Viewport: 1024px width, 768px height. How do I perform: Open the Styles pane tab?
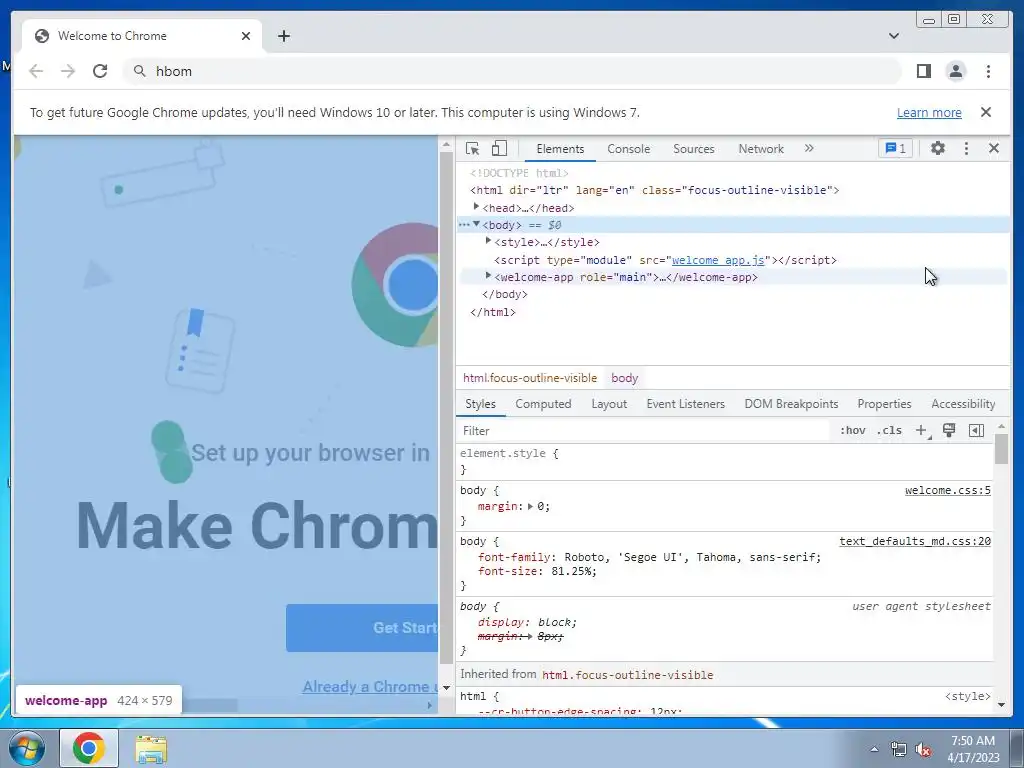pos(480,404)
